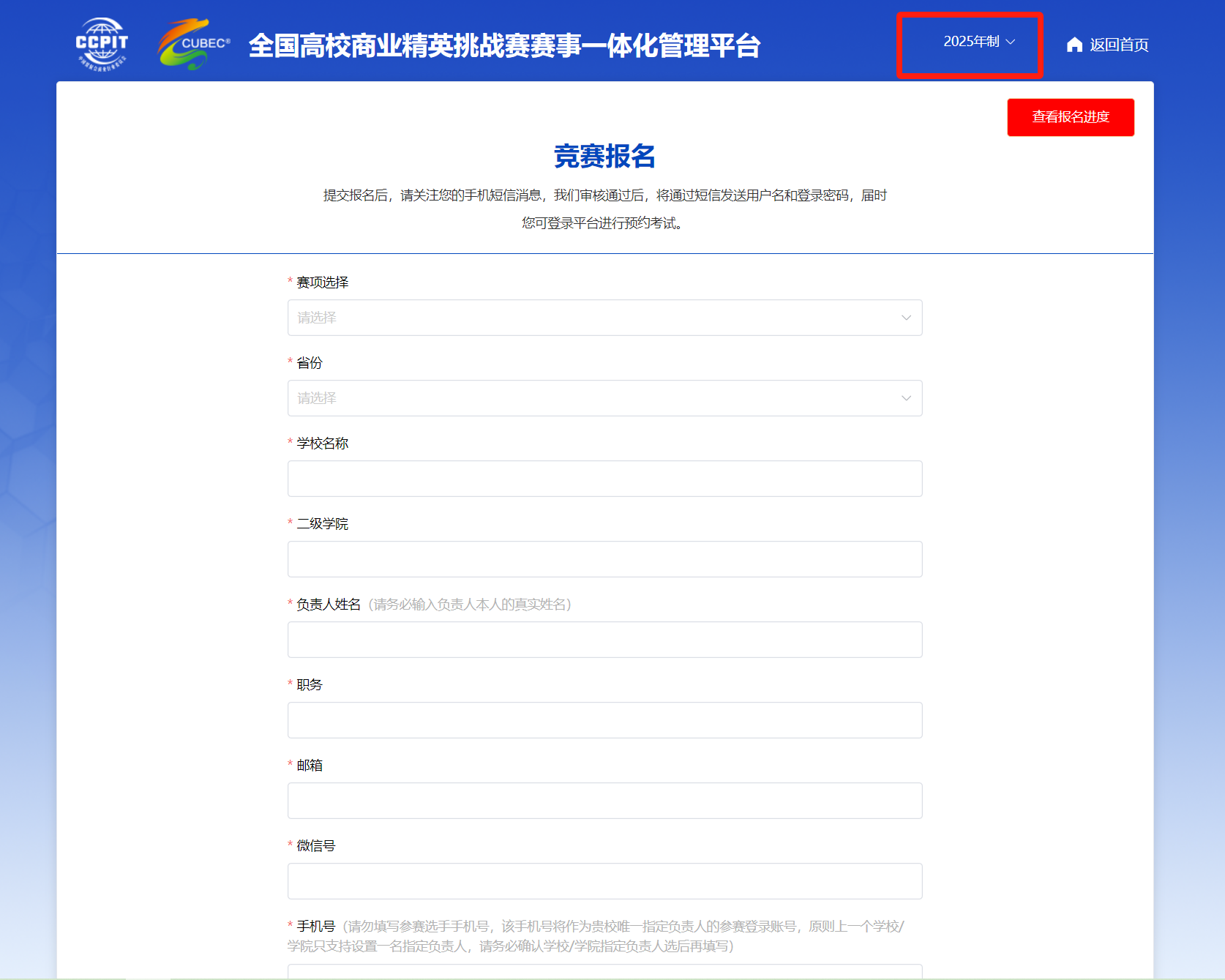
Task: Click into the 二级学院 input box
Action: (x=604, y=559)
